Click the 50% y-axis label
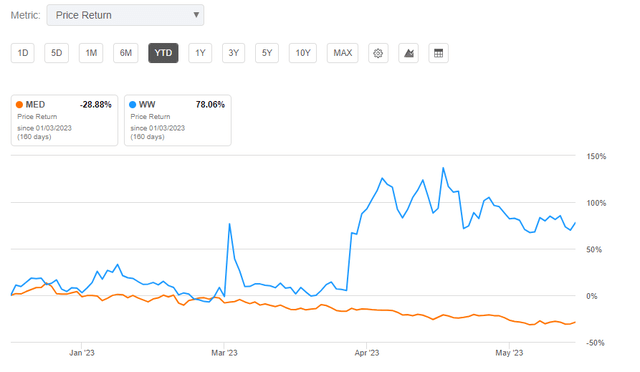 pyautogui.click(x=594, y=250)
